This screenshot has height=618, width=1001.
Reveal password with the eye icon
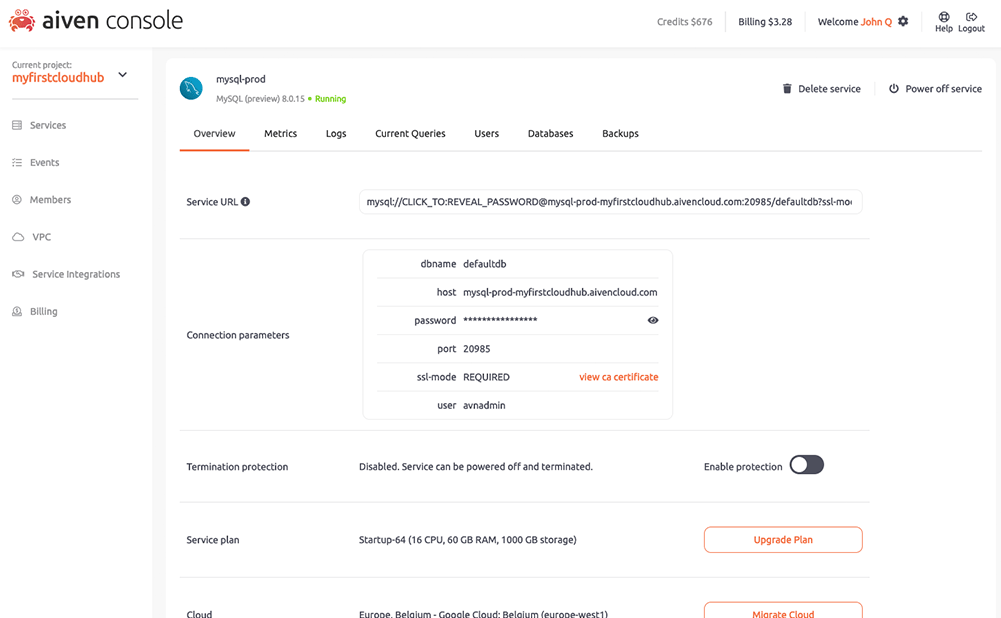652,320
